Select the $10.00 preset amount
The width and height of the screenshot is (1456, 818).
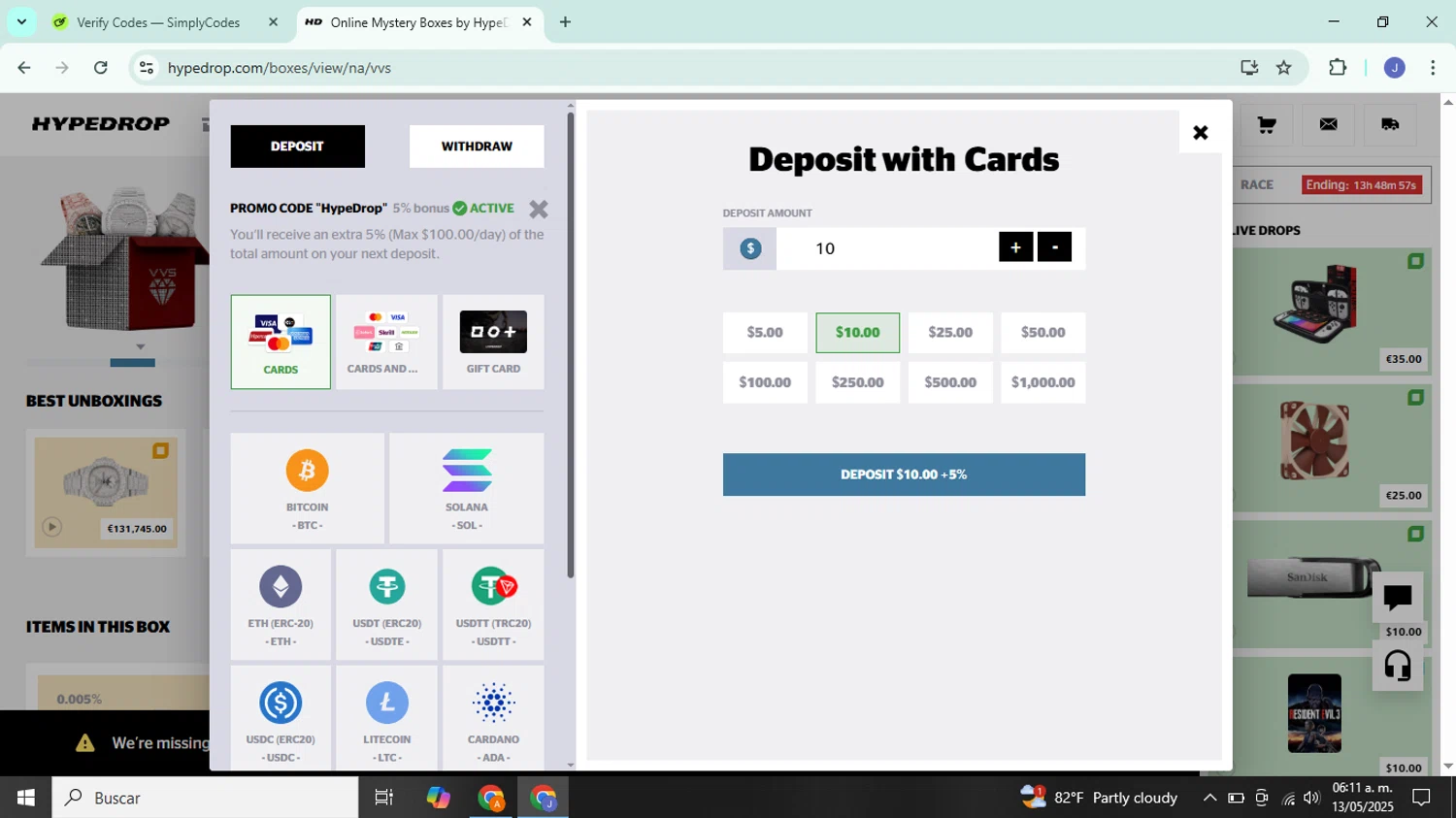point(858,333)
